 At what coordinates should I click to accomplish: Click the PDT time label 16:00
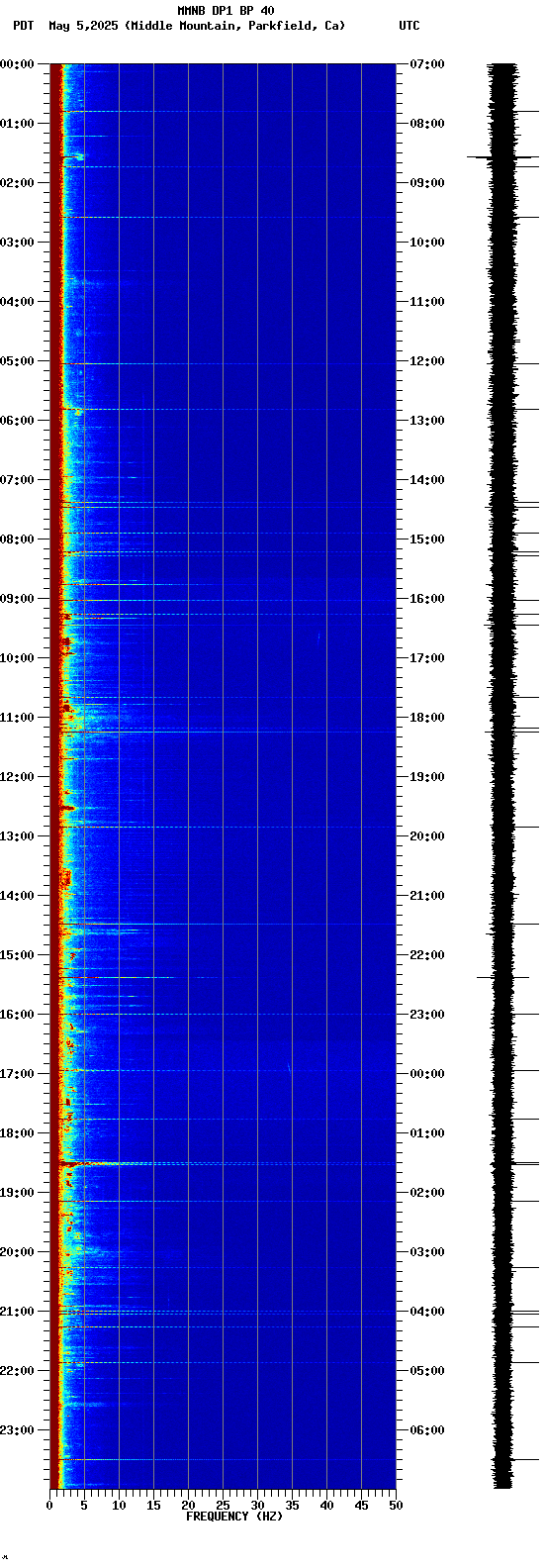click(x=17, y=1015)
